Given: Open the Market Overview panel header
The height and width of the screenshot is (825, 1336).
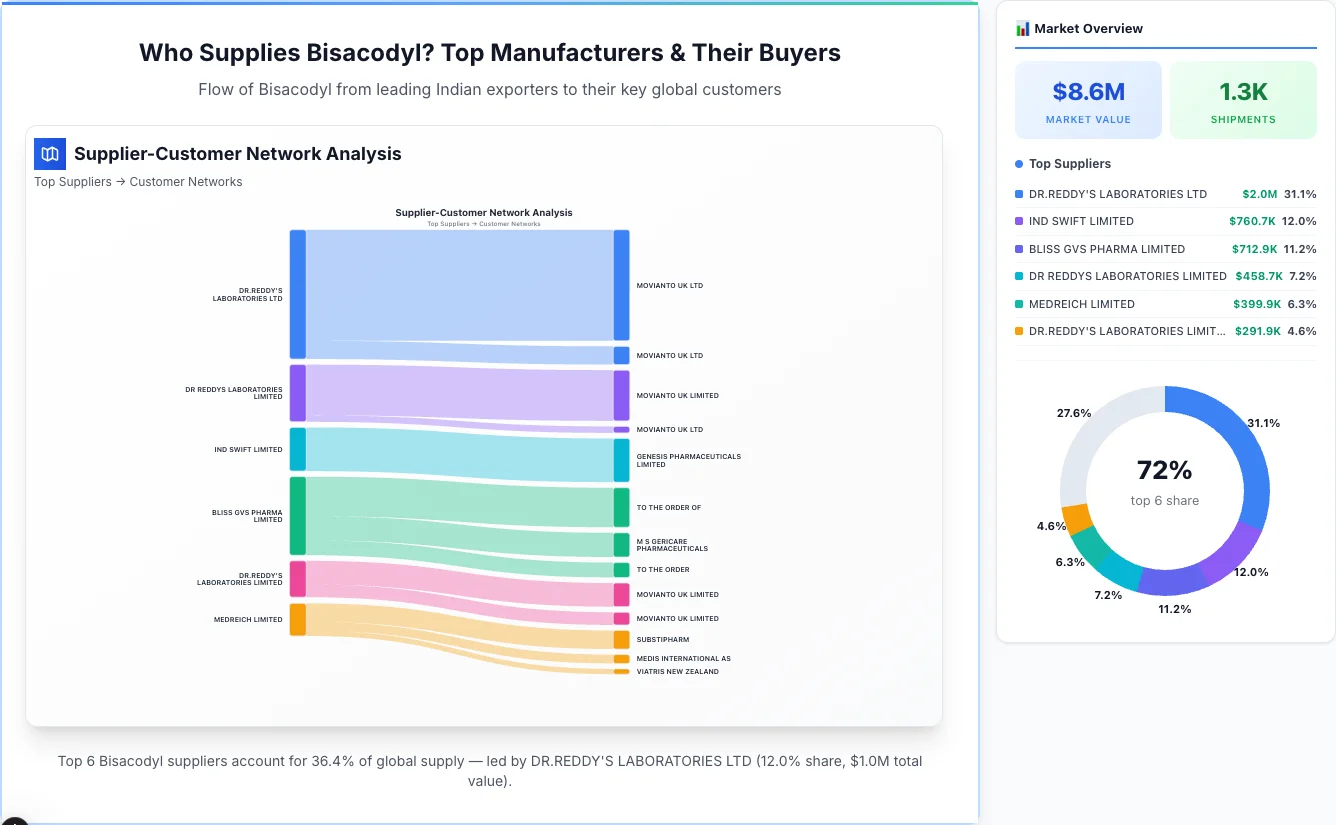Looking at the screenshot, I should (x=1090, y=28).
